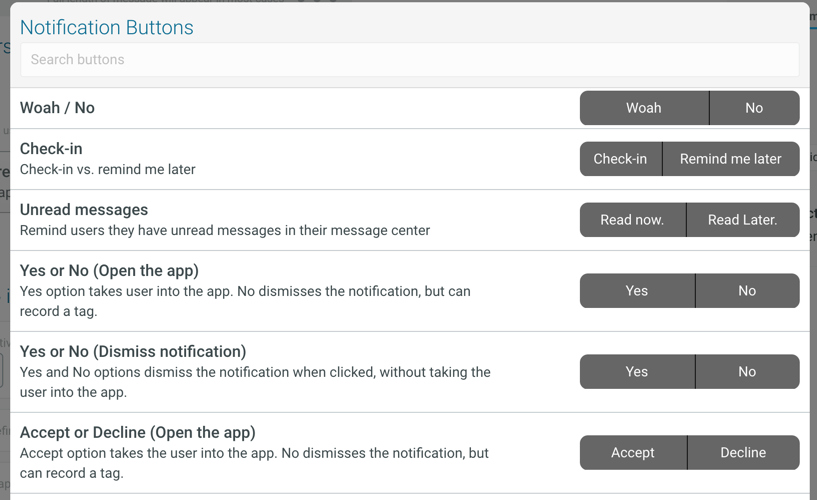Image resolution: width=817 pixels, height=500 pixels.
Task: Click the Yes option takes user into app description
Action: (245, 302)
